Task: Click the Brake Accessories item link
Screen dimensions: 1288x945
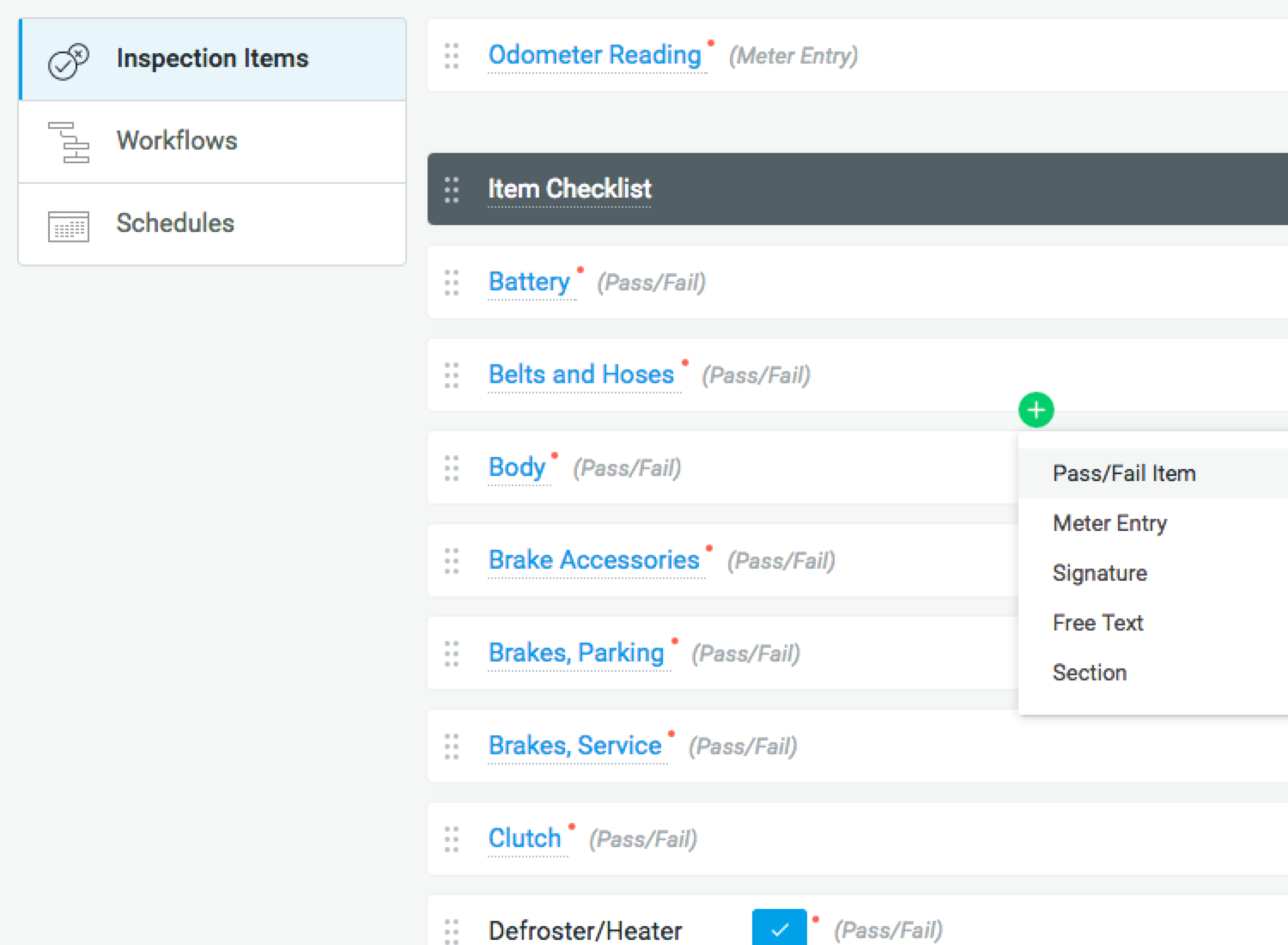Action: (x=593, y=560)
